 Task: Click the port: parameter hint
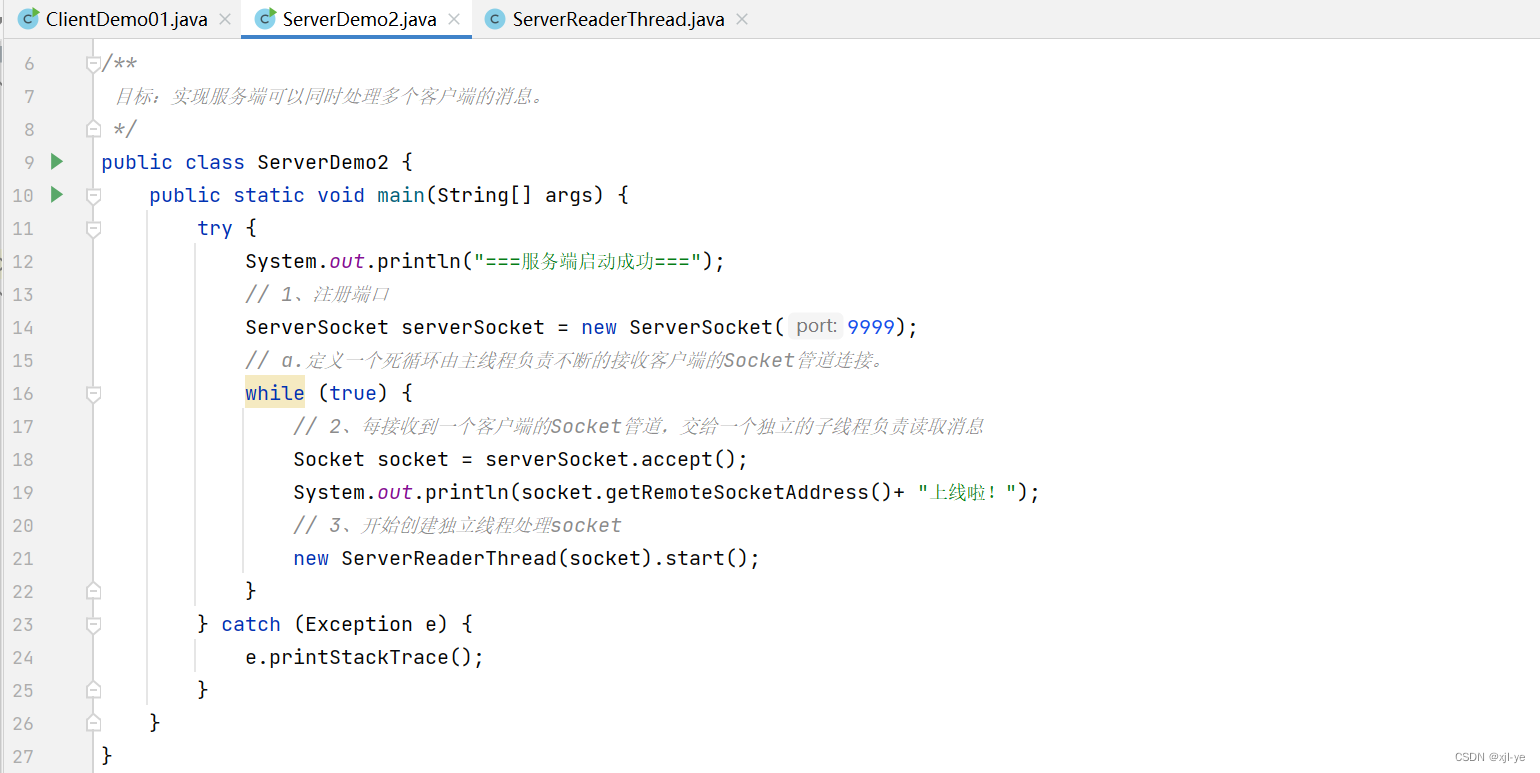(x=816, y=326)
